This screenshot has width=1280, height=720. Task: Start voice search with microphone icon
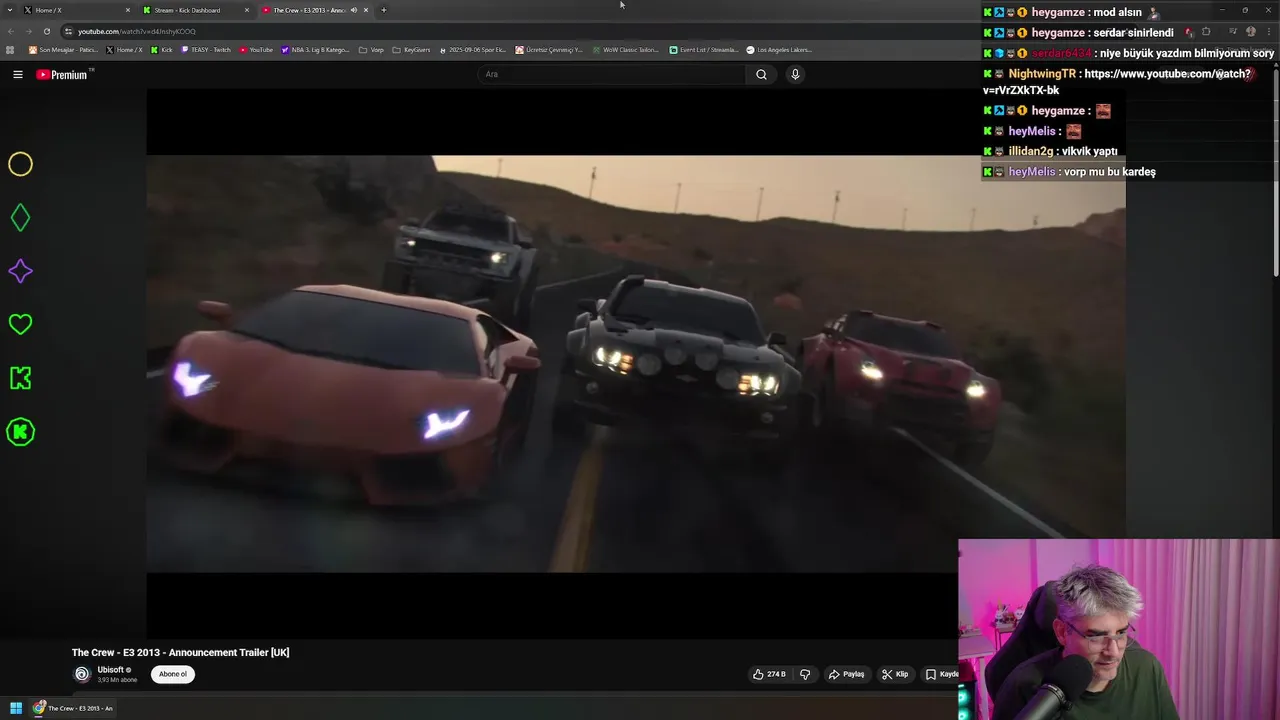[x=795, y=74]
